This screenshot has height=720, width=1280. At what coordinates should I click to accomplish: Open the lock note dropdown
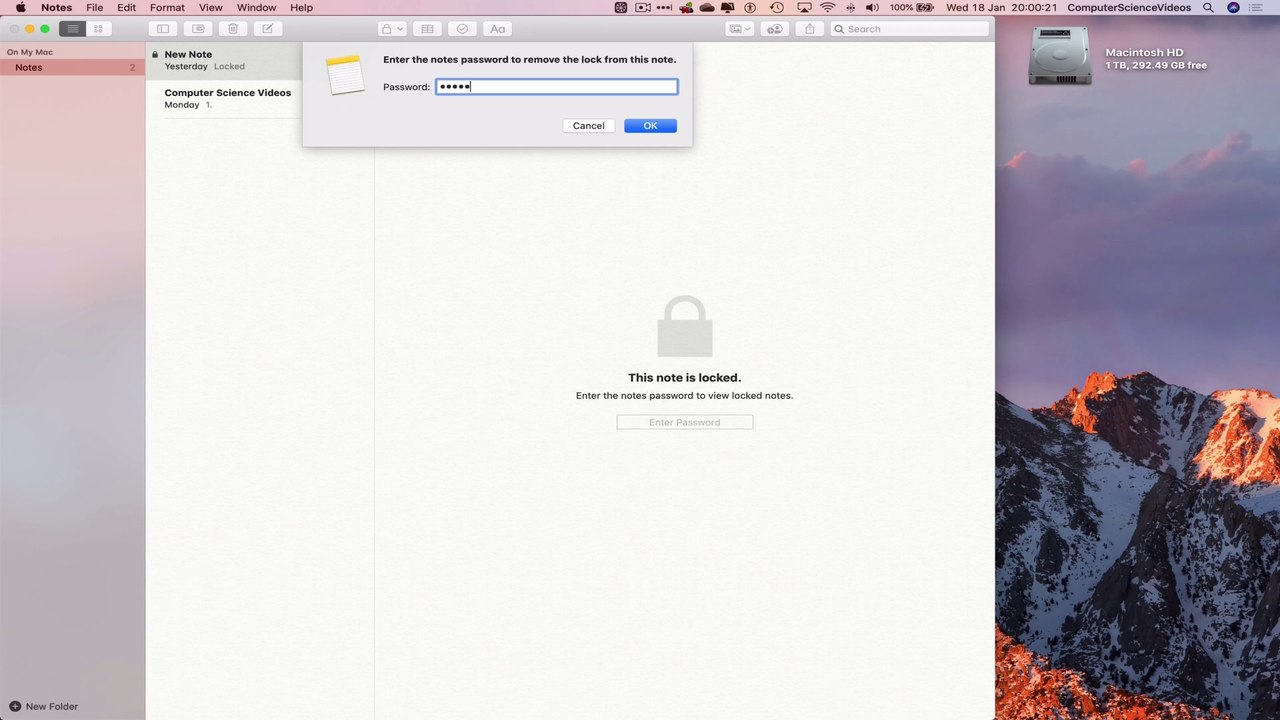click(x=392, y=29)
